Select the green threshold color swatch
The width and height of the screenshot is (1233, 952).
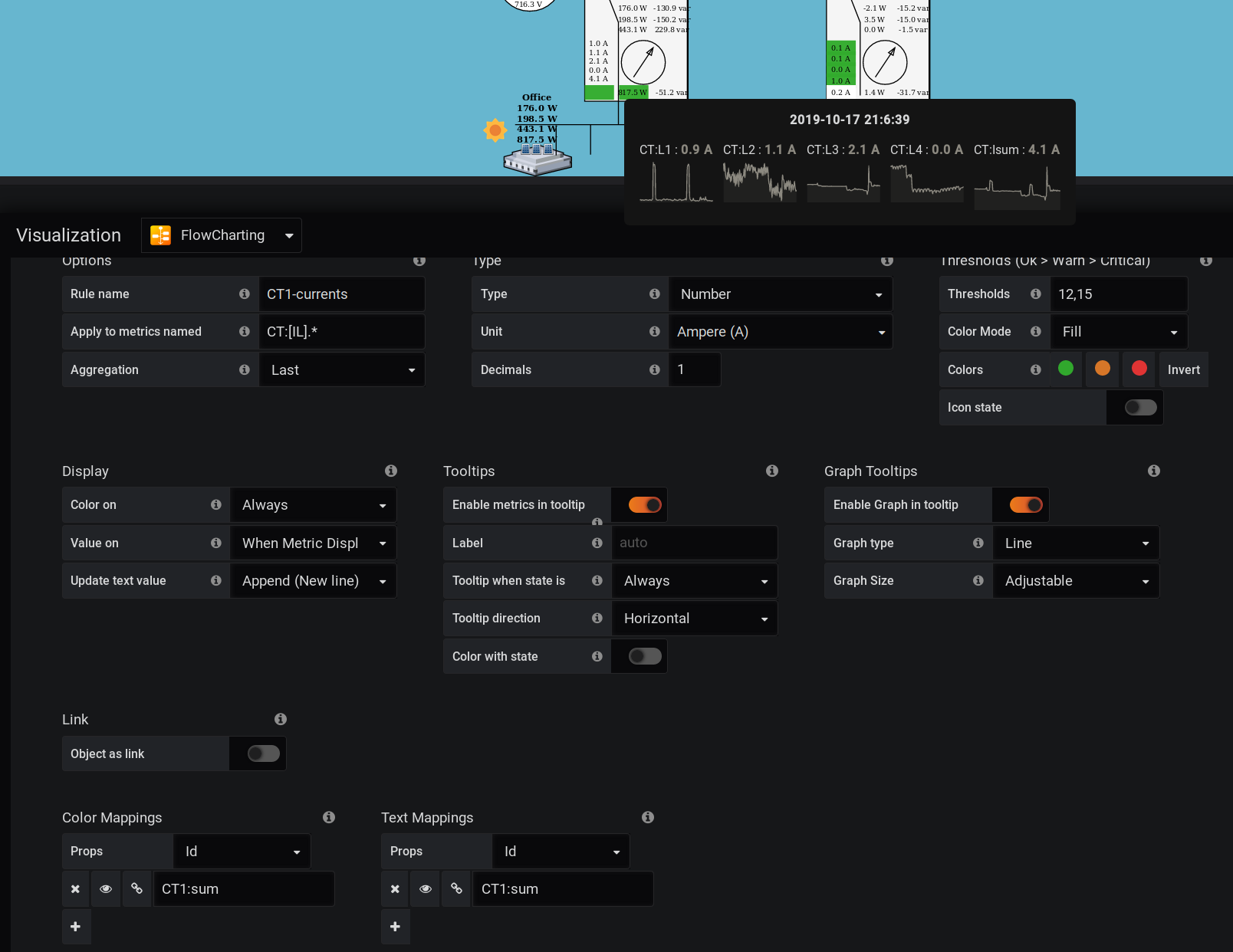(1065, 369)
